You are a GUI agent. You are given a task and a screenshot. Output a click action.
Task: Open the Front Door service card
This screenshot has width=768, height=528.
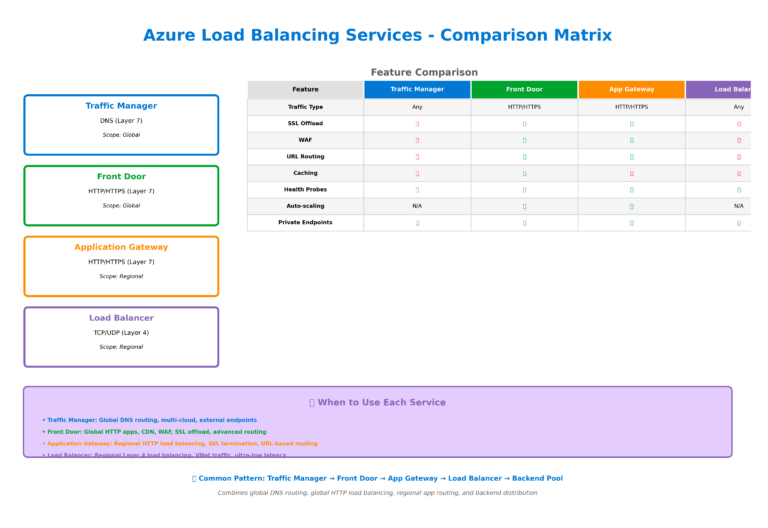pos(121,195)
